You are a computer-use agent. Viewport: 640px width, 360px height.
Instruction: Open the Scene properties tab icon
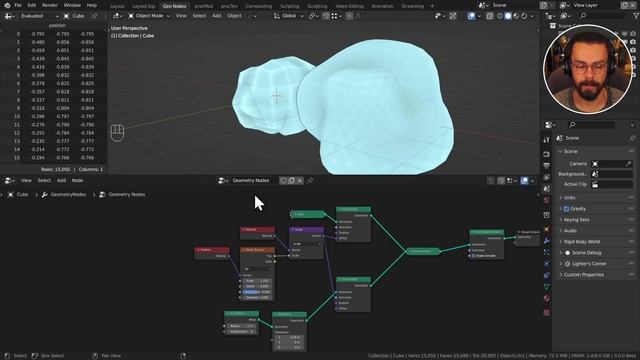pyautogui.click(x=547, y=189)
